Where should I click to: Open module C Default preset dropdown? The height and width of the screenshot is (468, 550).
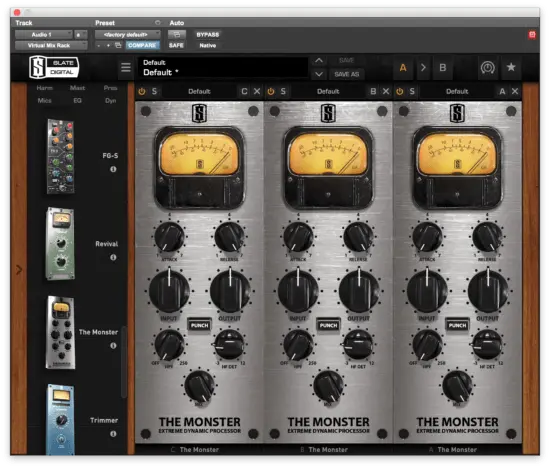(x=199, y=92)
